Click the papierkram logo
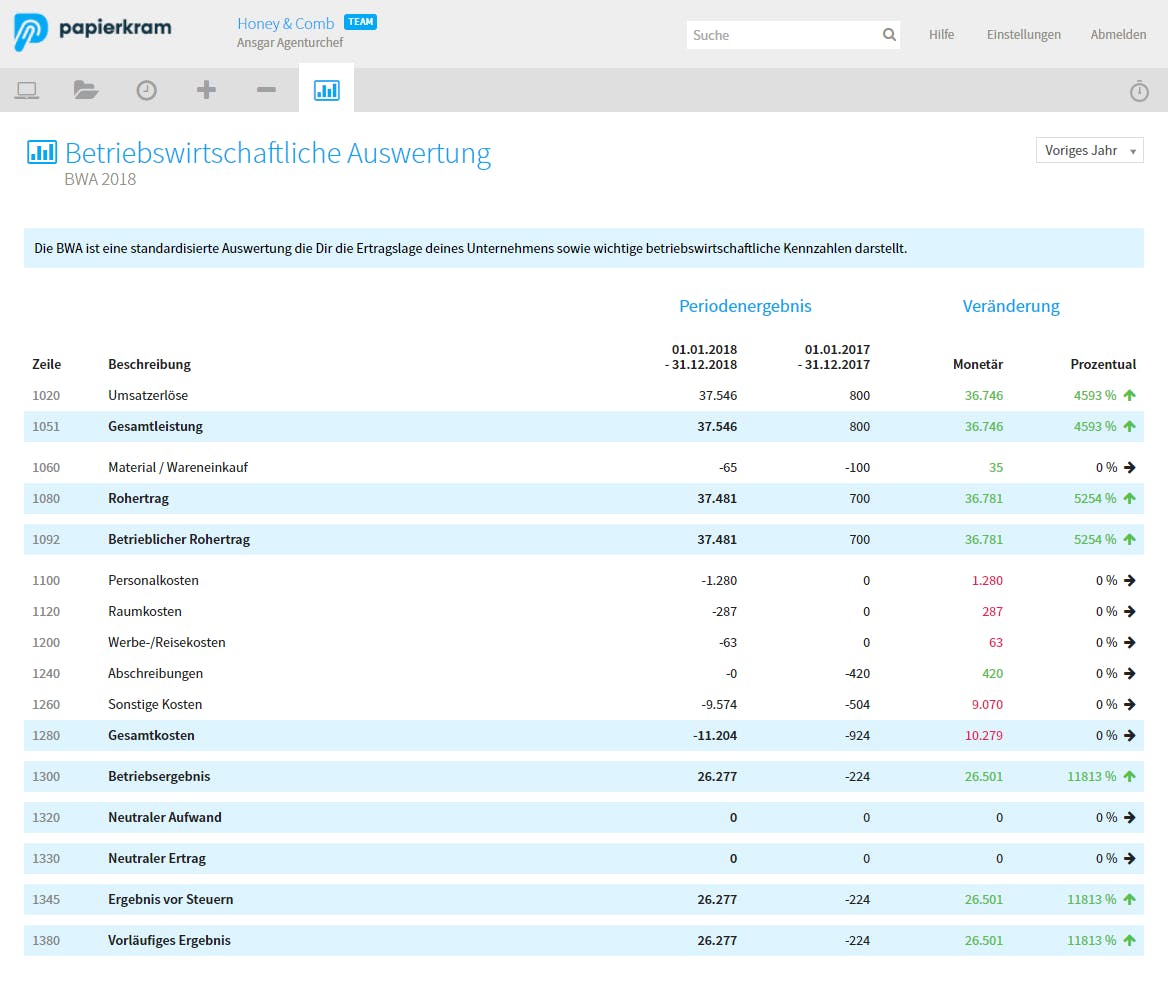 pos(93,31)
